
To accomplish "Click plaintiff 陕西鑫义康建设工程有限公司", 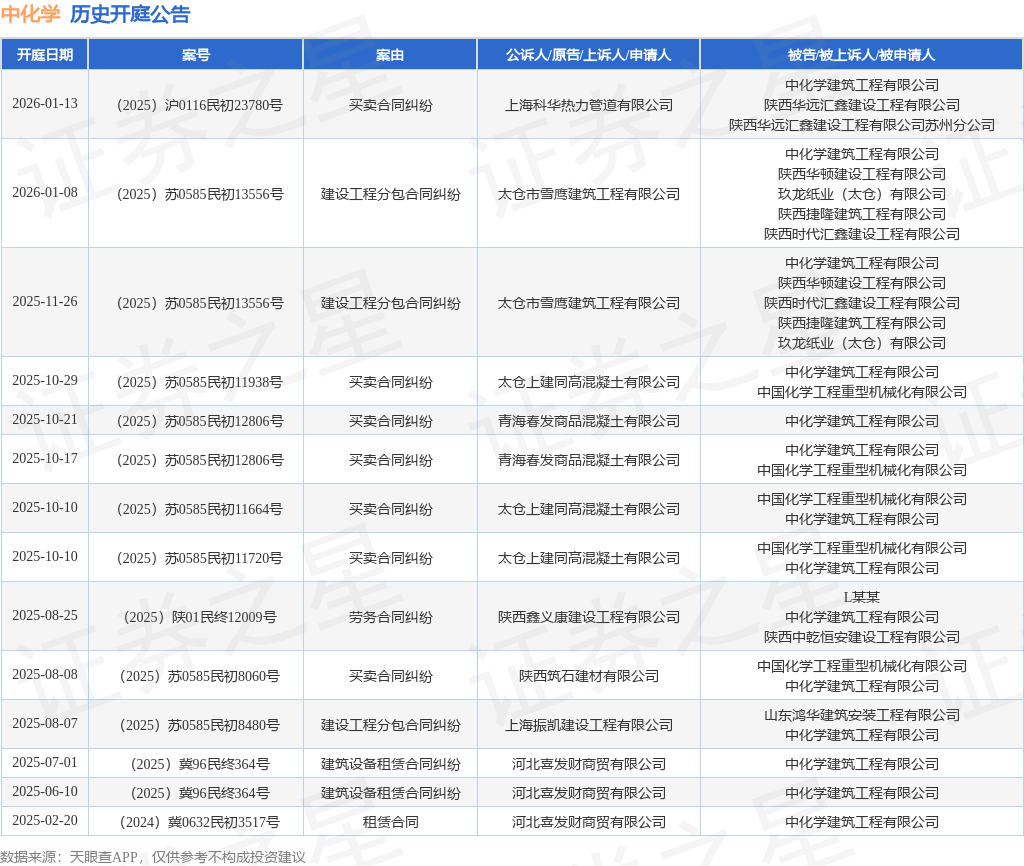I will click(x=588, y=617).
